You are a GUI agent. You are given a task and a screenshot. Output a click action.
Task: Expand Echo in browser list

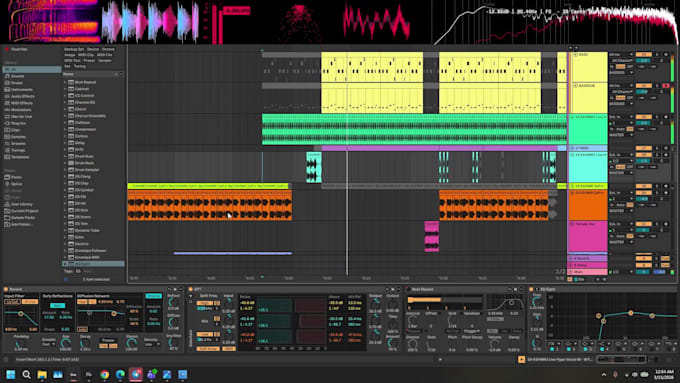pyautogui.click(x=65, y=237)
